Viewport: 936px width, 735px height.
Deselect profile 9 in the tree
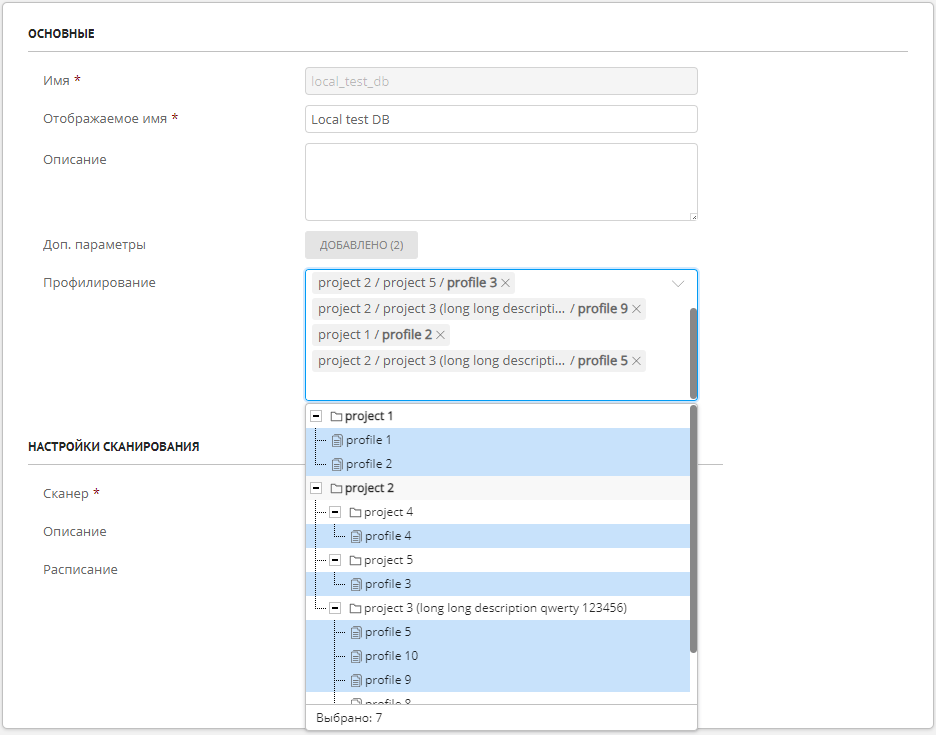[388, 680]
